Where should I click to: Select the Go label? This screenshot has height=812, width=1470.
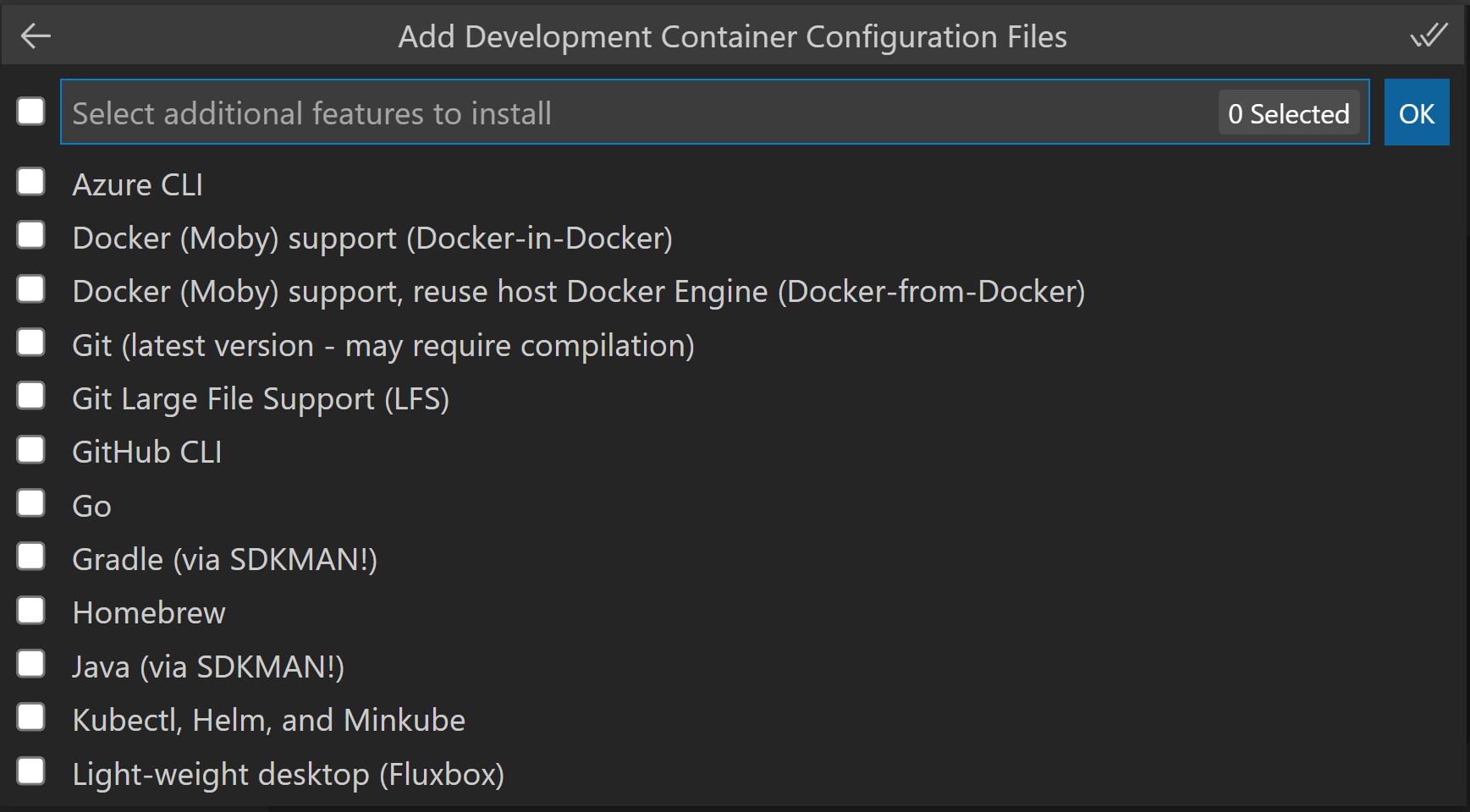(x=92, y=507)
